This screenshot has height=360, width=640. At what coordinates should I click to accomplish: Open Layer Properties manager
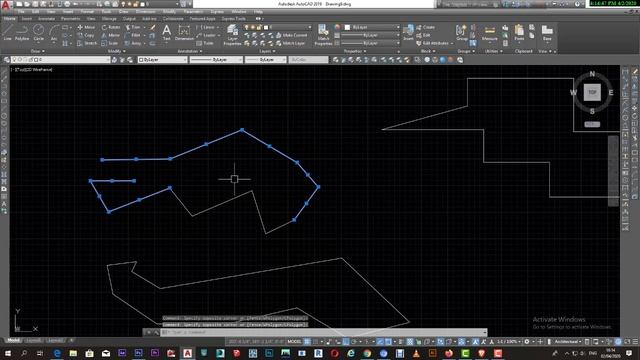[x=232, y=34]
